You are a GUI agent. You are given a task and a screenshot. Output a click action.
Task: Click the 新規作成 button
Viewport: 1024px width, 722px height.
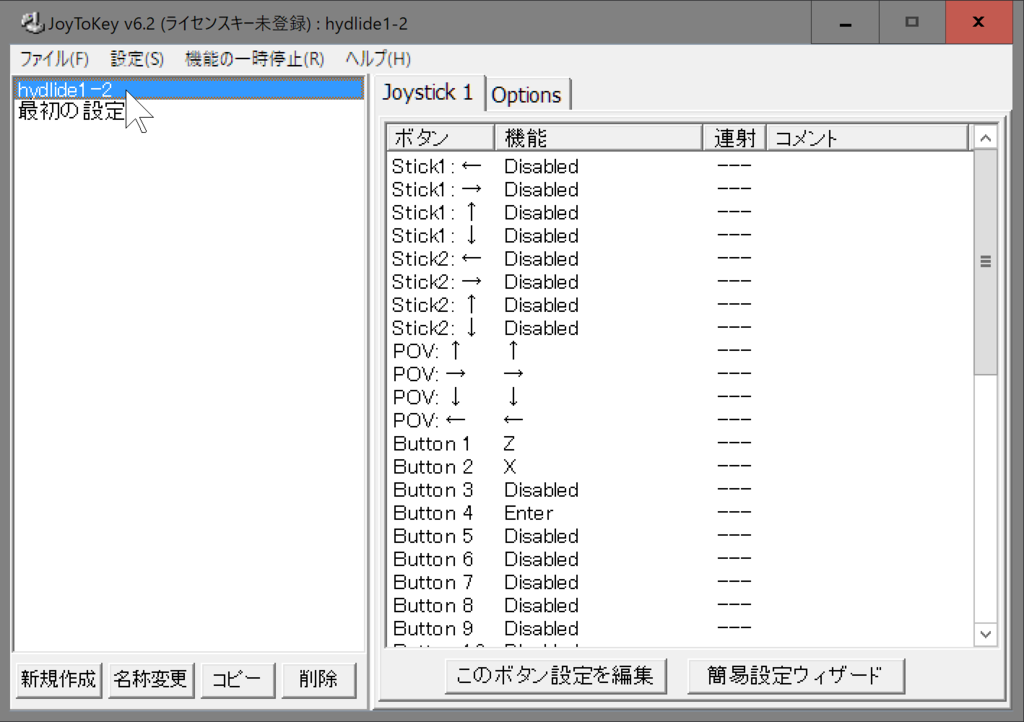click(59, 679)
